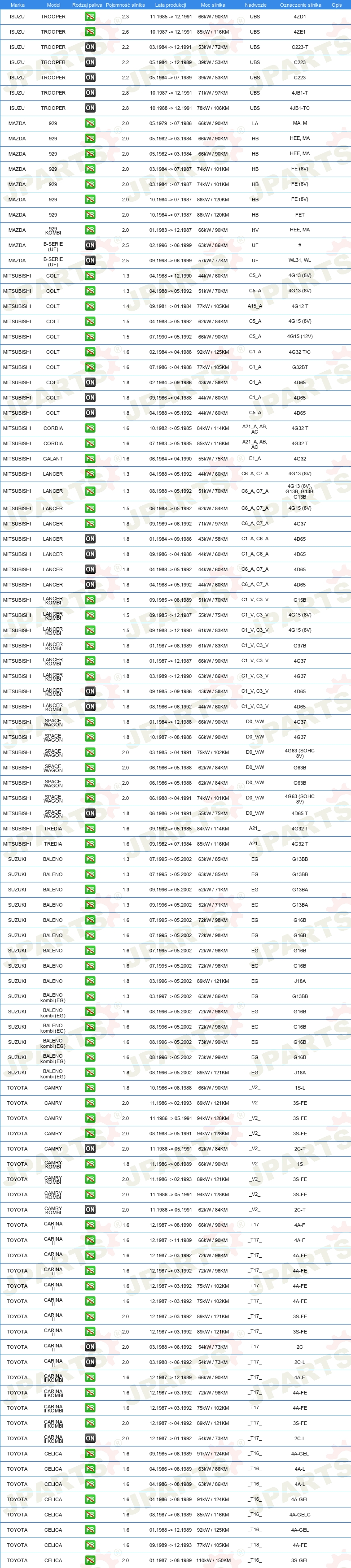Select the ON diesel icon for Trooper 4JB1-TC
351x1568 pixels.
click(90, 108)
